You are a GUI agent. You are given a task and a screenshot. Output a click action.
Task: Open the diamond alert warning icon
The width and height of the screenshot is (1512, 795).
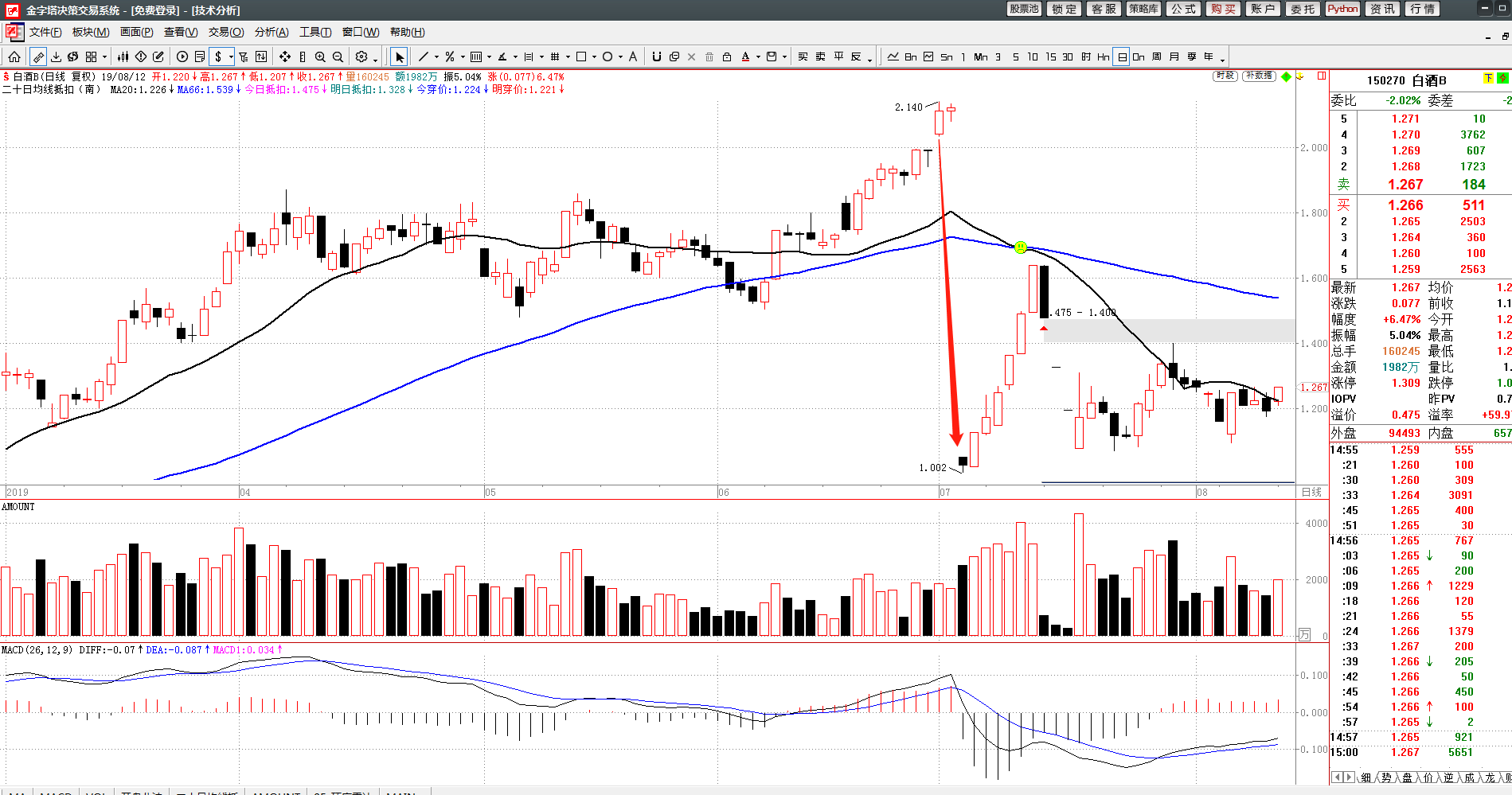pyautogui.click(x=141, y=57)
